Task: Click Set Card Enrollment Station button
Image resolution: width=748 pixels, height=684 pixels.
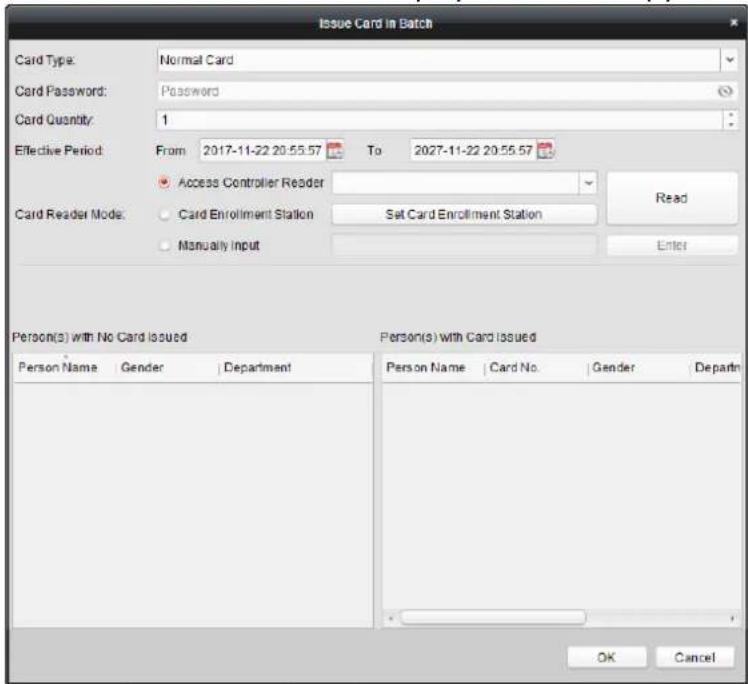Action: pos(464,214)
